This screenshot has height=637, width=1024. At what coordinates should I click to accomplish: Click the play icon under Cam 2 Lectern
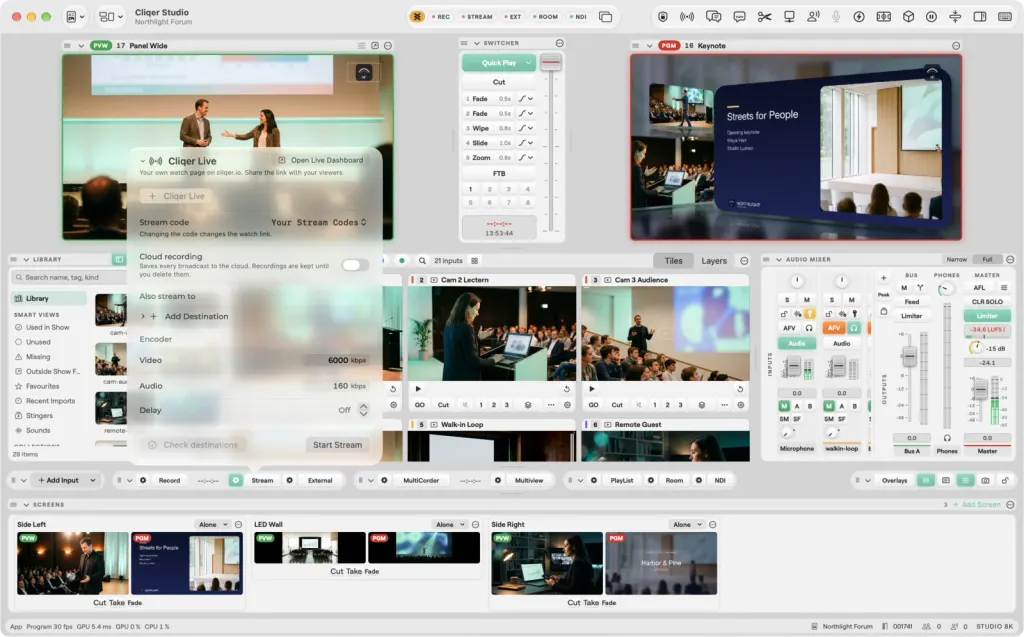pos(418,389)
